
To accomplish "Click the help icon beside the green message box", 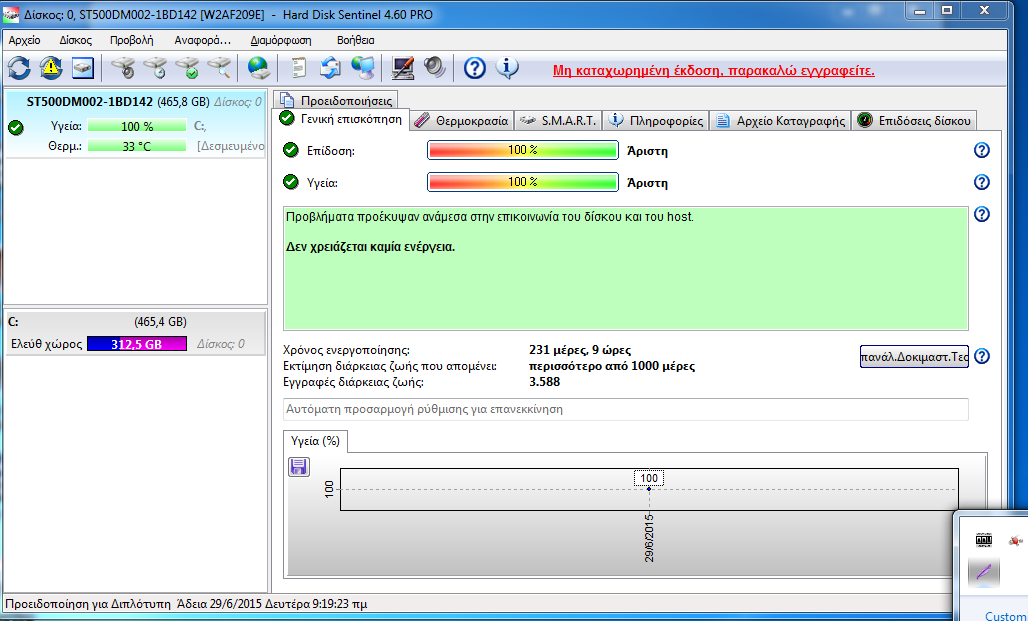I will point(981,214).
